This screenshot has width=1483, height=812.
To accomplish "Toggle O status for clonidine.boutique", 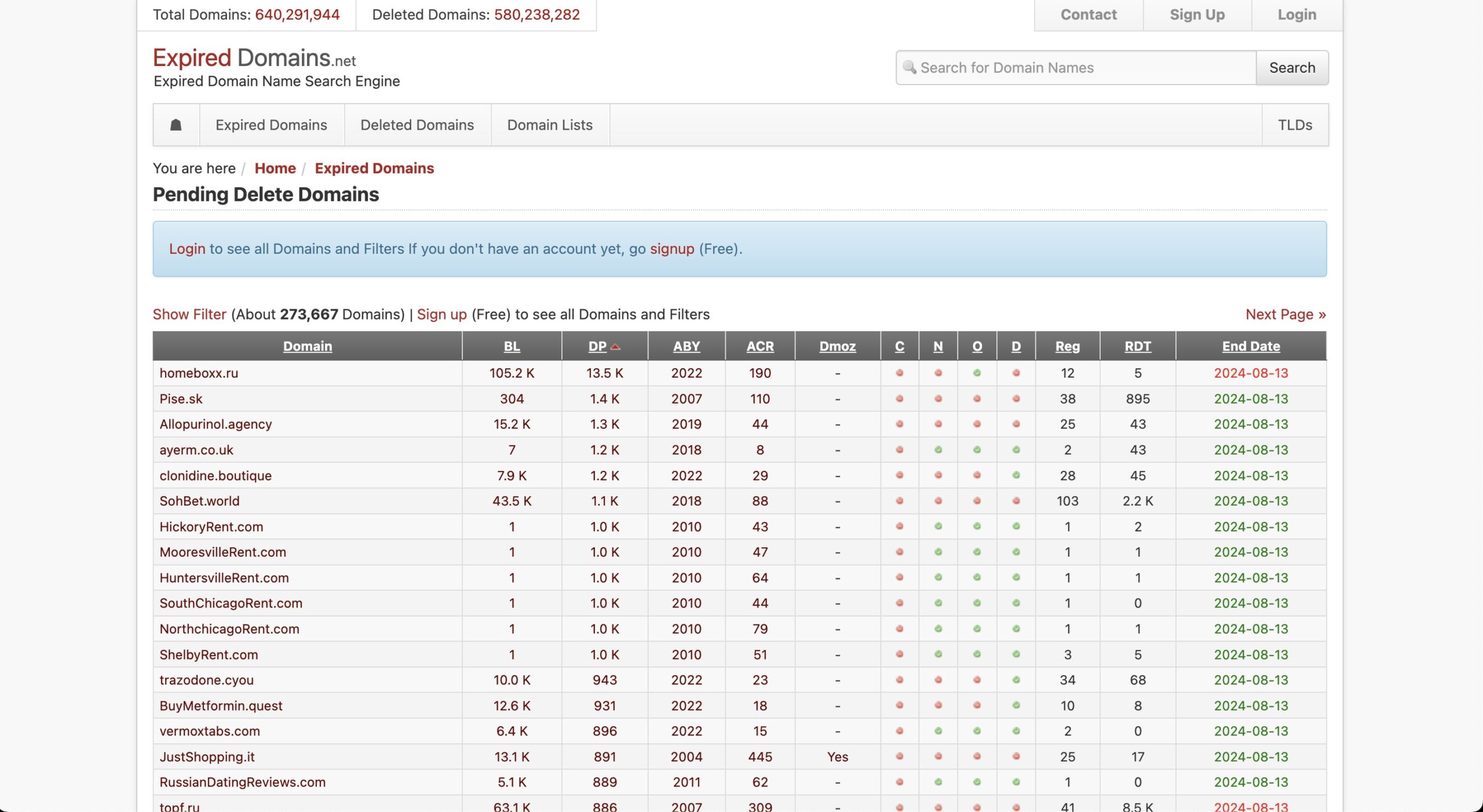I will [977, 475].
